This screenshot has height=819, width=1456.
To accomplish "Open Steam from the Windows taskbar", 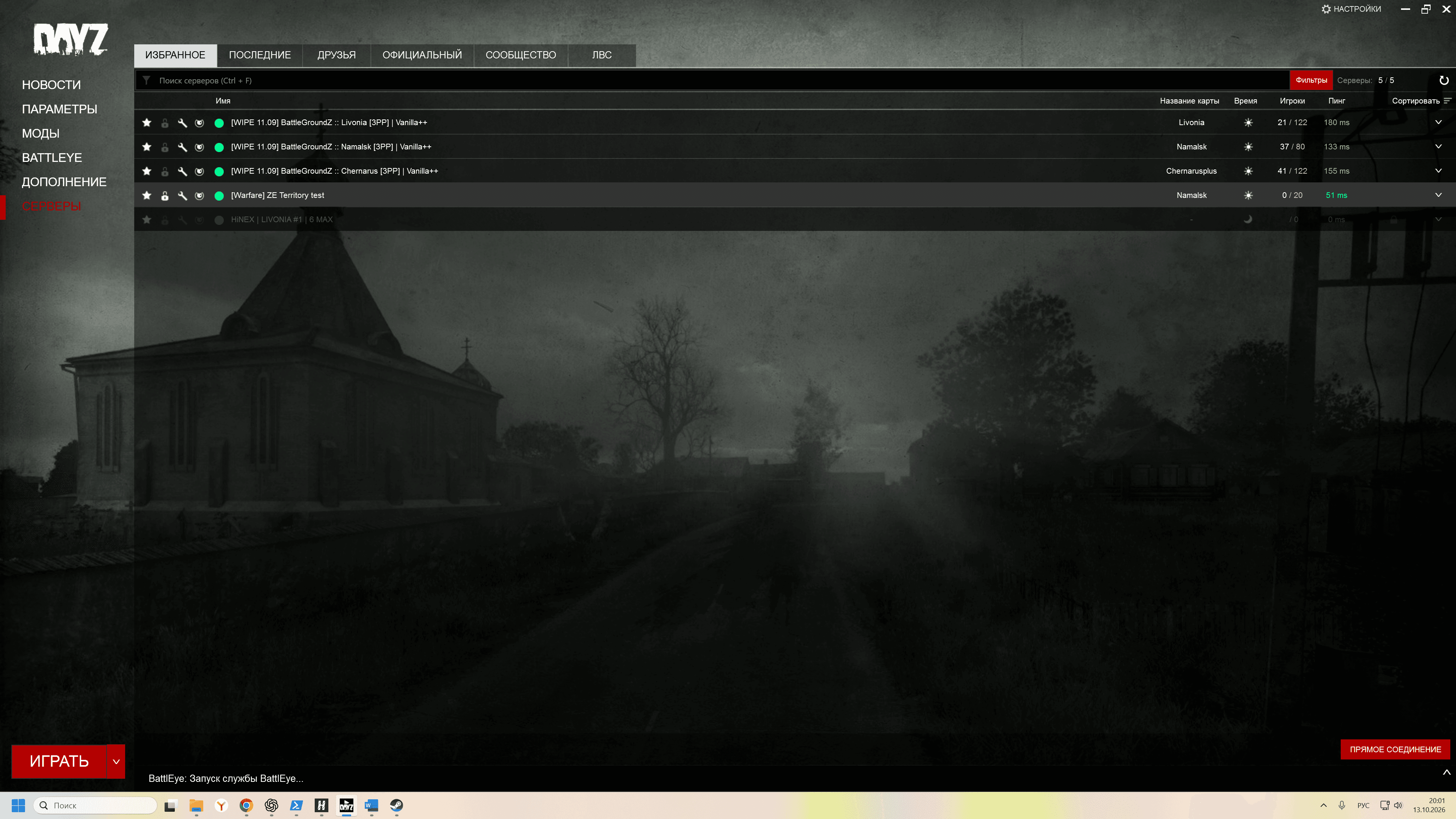I will [x=397, y=805].
